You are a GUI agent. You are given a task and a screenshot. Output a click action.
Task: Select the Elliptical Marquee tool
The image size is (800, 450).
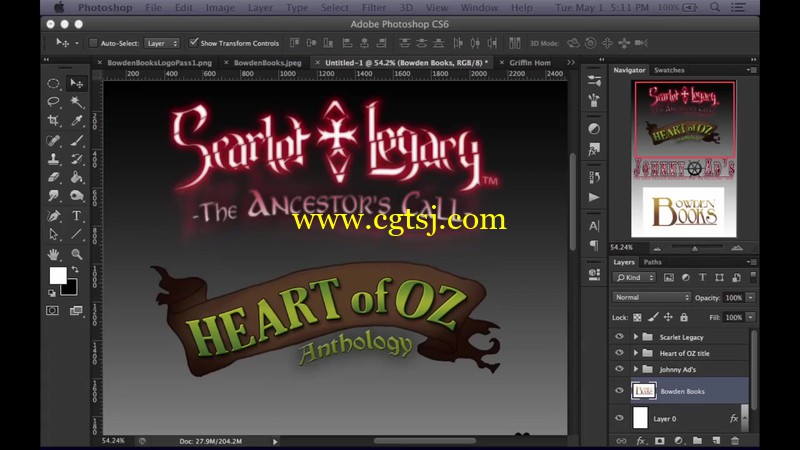pyautogui.click(x=53, y=83)
